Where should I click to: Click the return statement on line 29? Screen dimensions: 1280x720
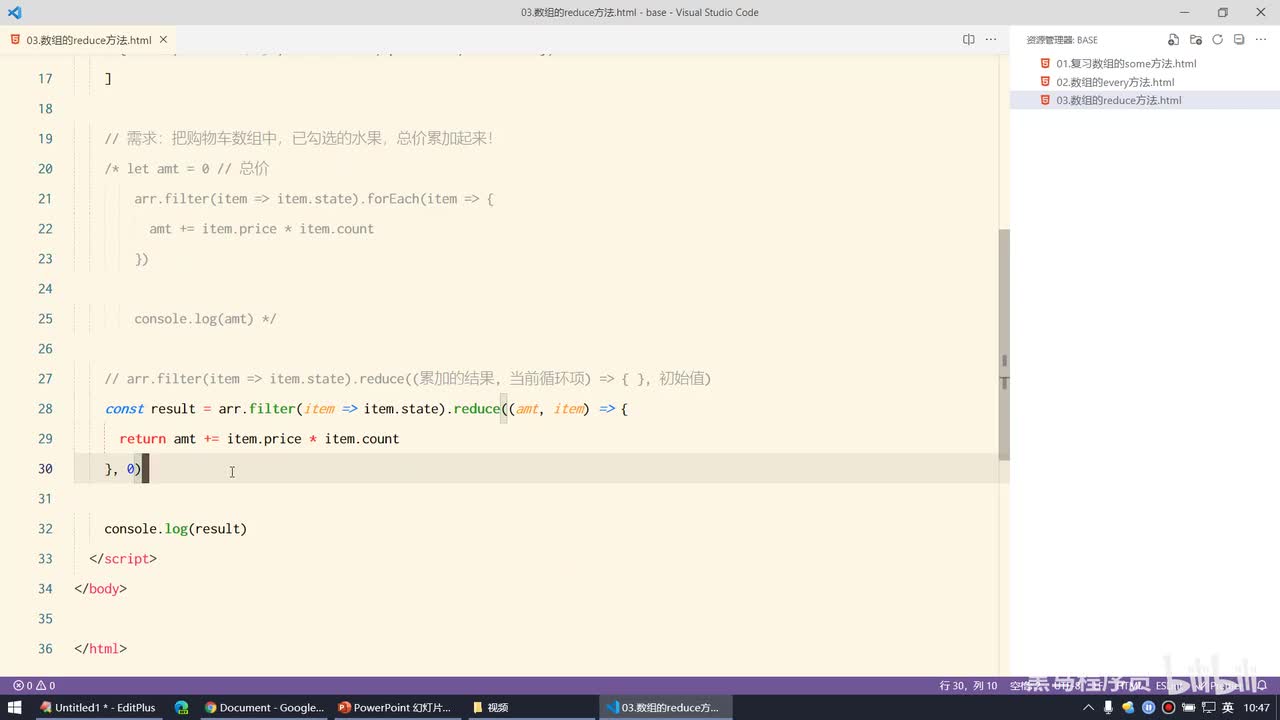(x=259, y=439)
